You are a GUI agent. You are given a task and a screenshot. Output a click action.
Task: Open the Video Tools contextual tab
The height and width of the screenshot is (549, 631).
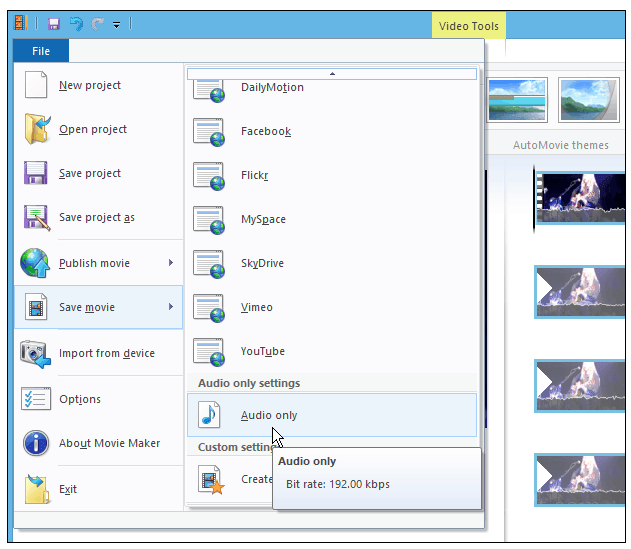(468, 26)
